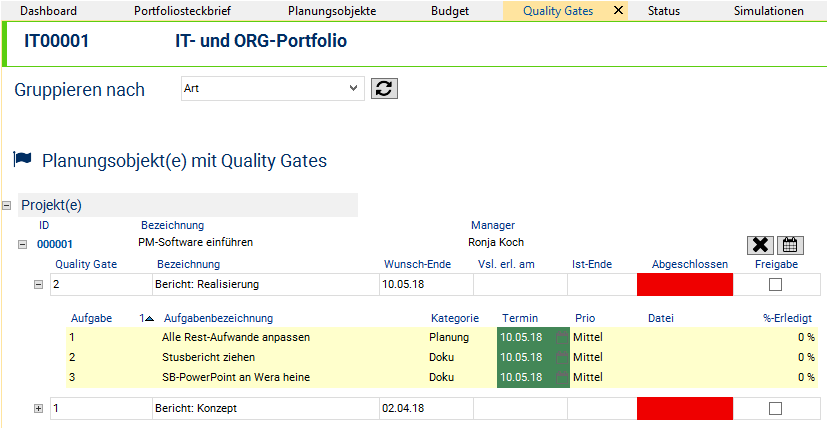Tick Freigabe checkbox for Bericht: Konzept
This screenshot has width=827, height=428.
coord(775,408)
